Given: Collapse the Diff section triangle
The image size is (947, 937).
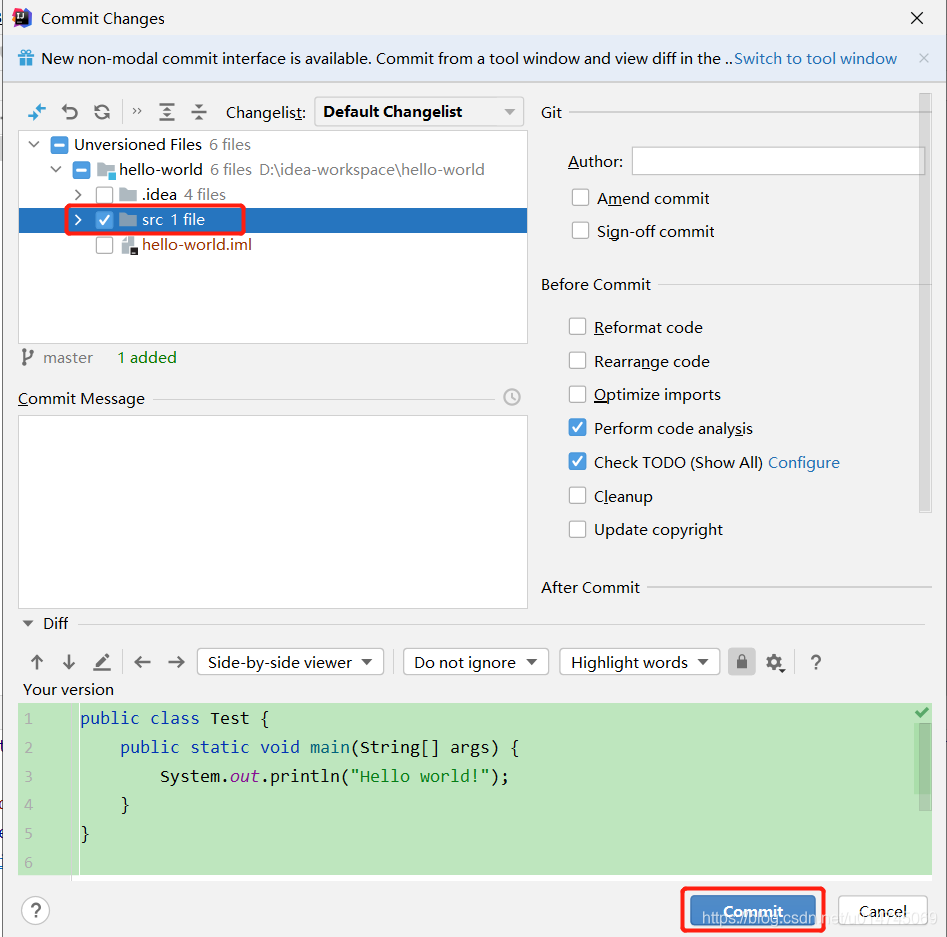Looking at the screenshot, I should (x=28, y=623).
